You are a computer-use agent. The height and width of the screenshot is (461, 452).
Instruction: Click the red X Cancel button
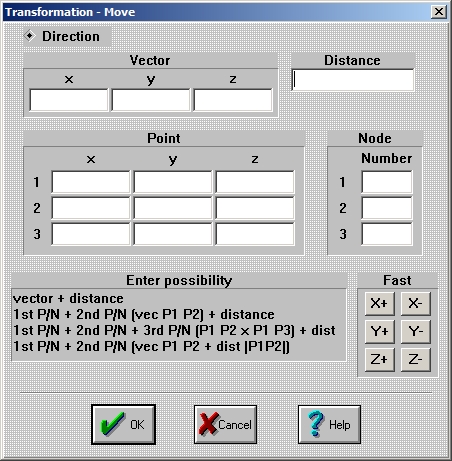tap(225, 424)
